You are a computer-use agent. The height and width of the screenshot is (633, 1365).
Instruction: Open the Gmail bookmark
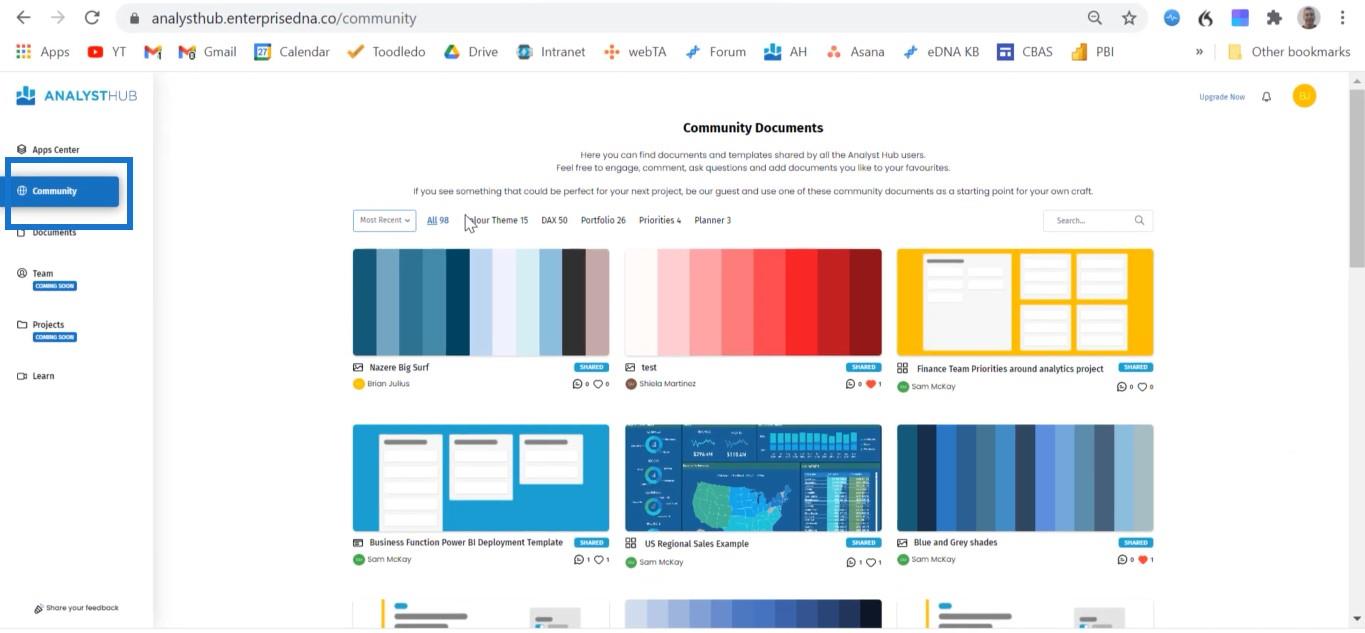[x=207, y=52]
